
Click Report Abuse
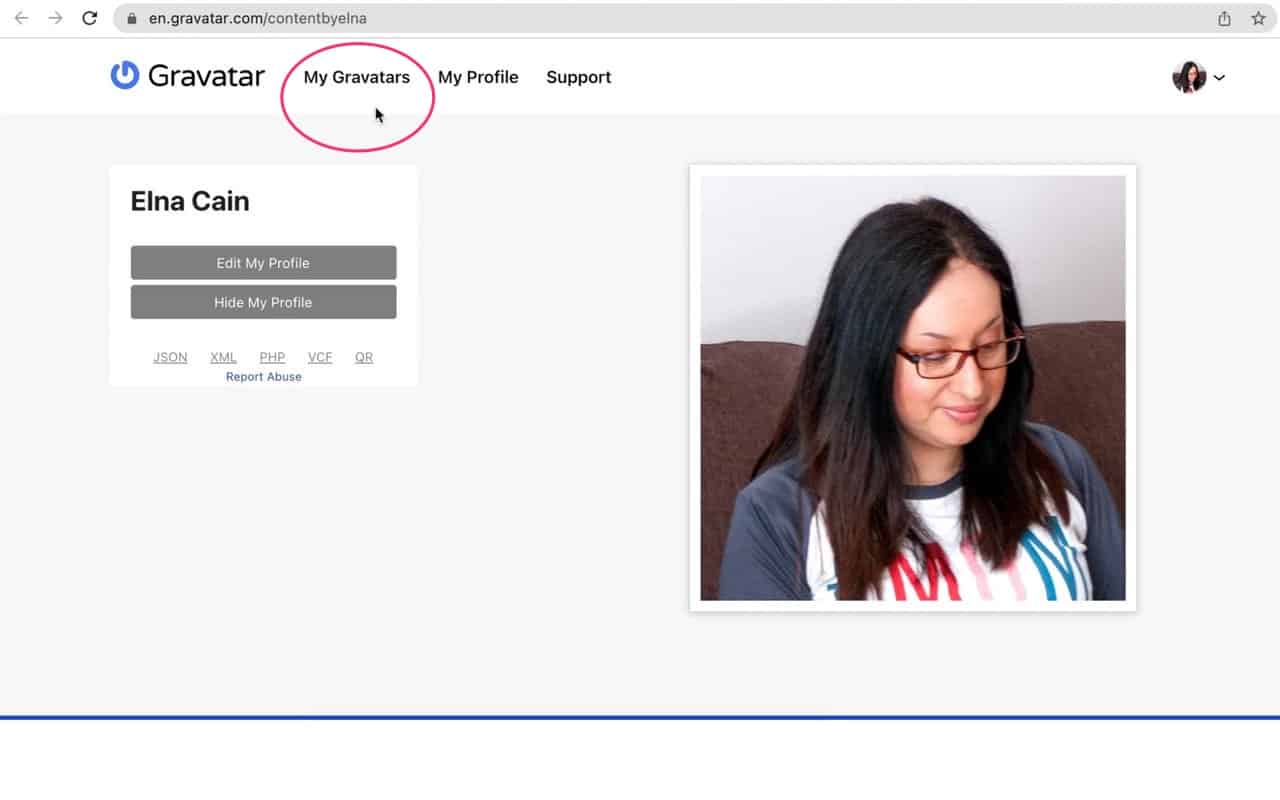pyautogui.click(x=263, y=376)
